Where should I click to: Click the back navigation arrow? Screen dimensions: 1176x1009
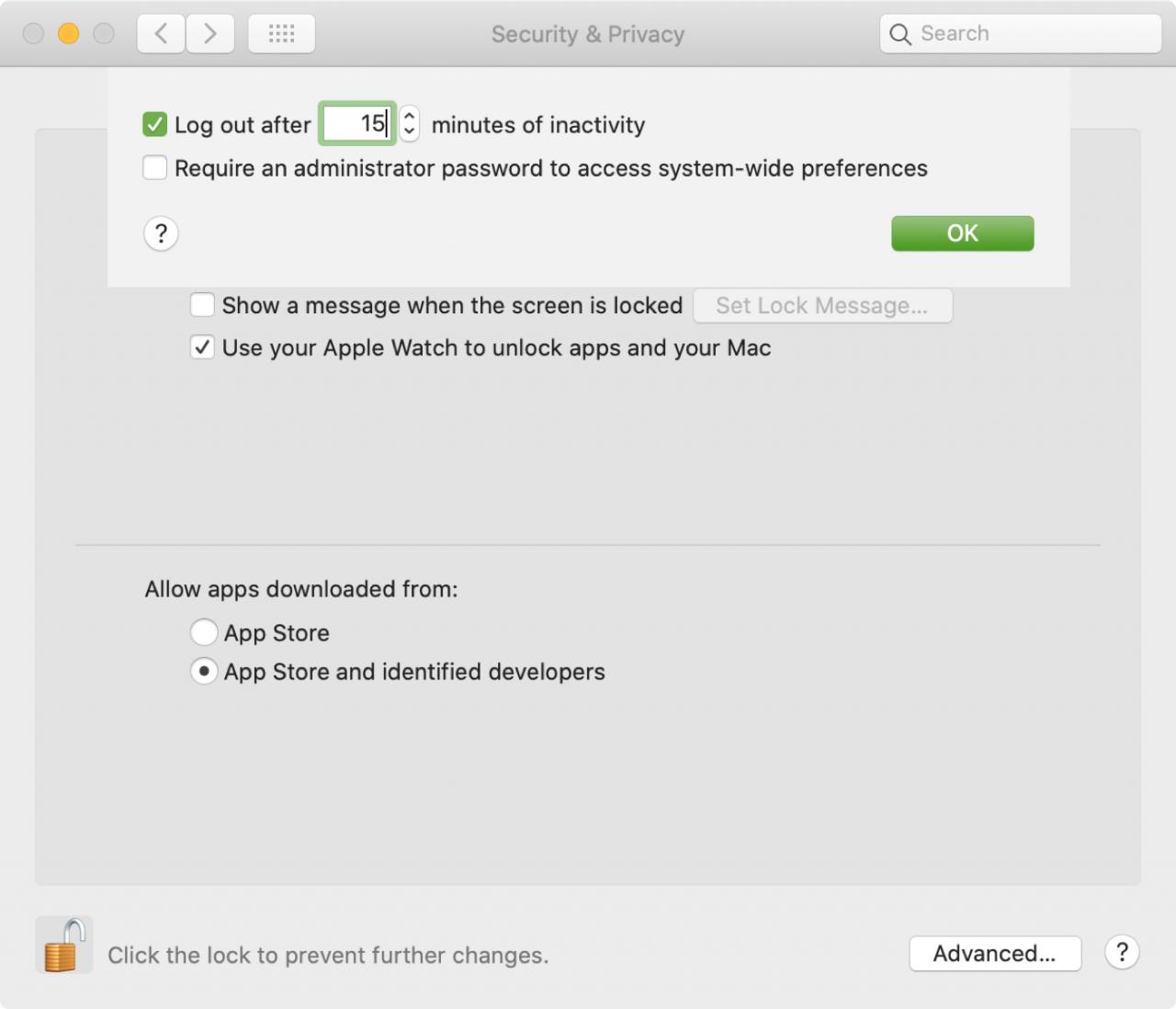pos(161,34)
